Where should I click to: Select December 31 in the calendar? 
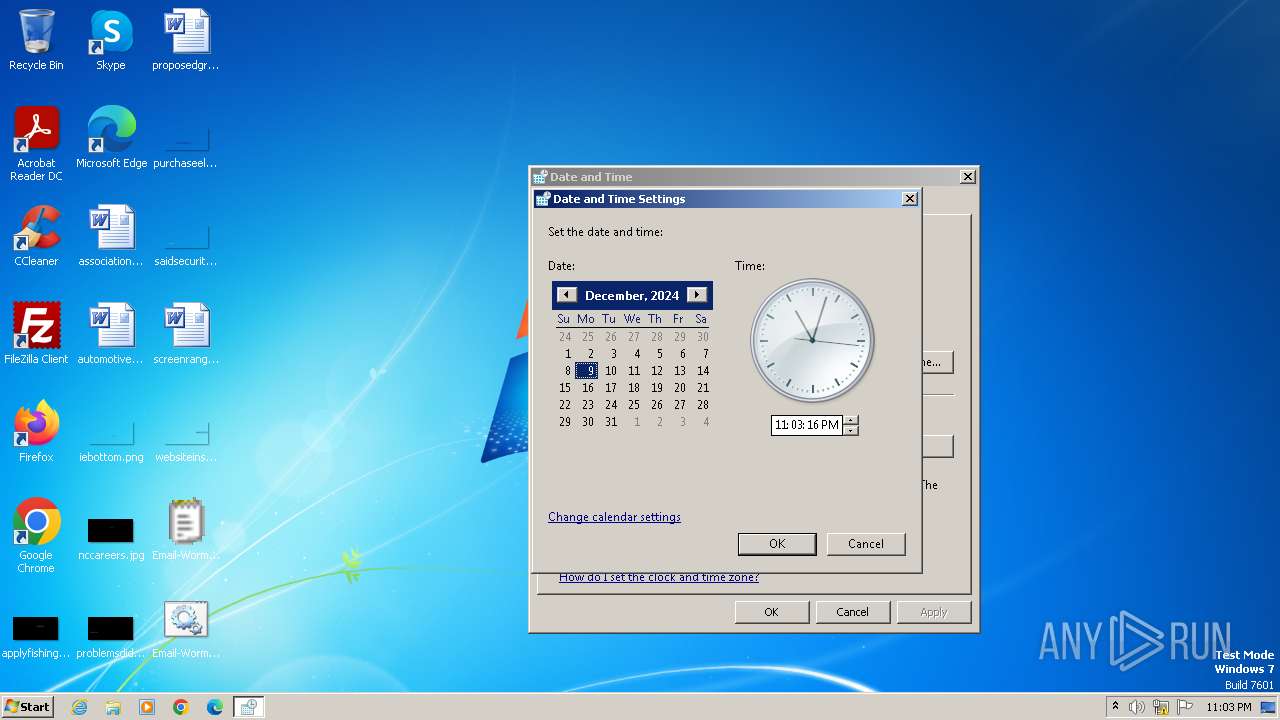[x=611, y=422]
